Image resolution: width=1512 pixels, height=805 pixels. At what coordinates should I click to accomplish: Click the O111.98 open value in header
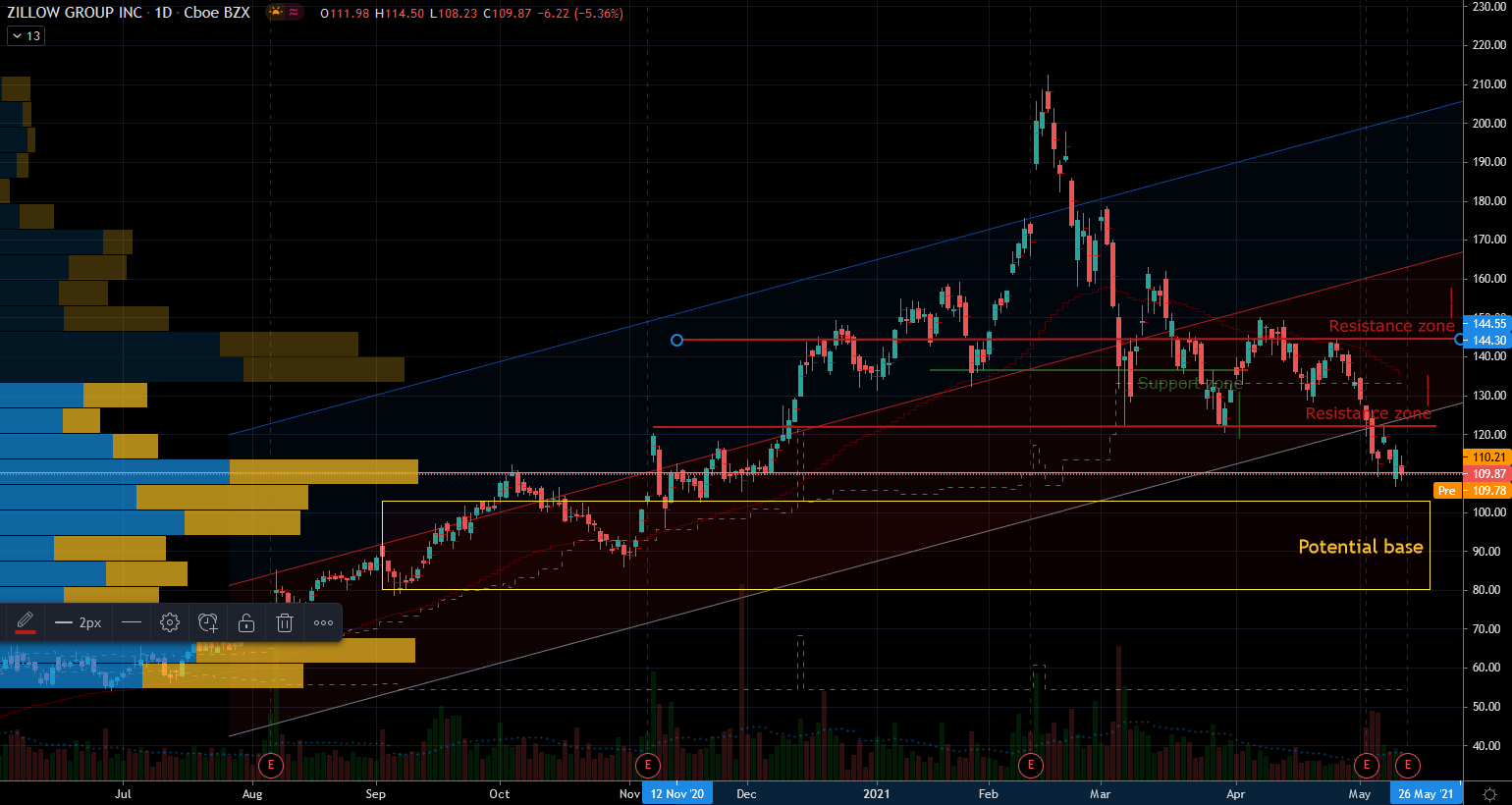[346, 13]
